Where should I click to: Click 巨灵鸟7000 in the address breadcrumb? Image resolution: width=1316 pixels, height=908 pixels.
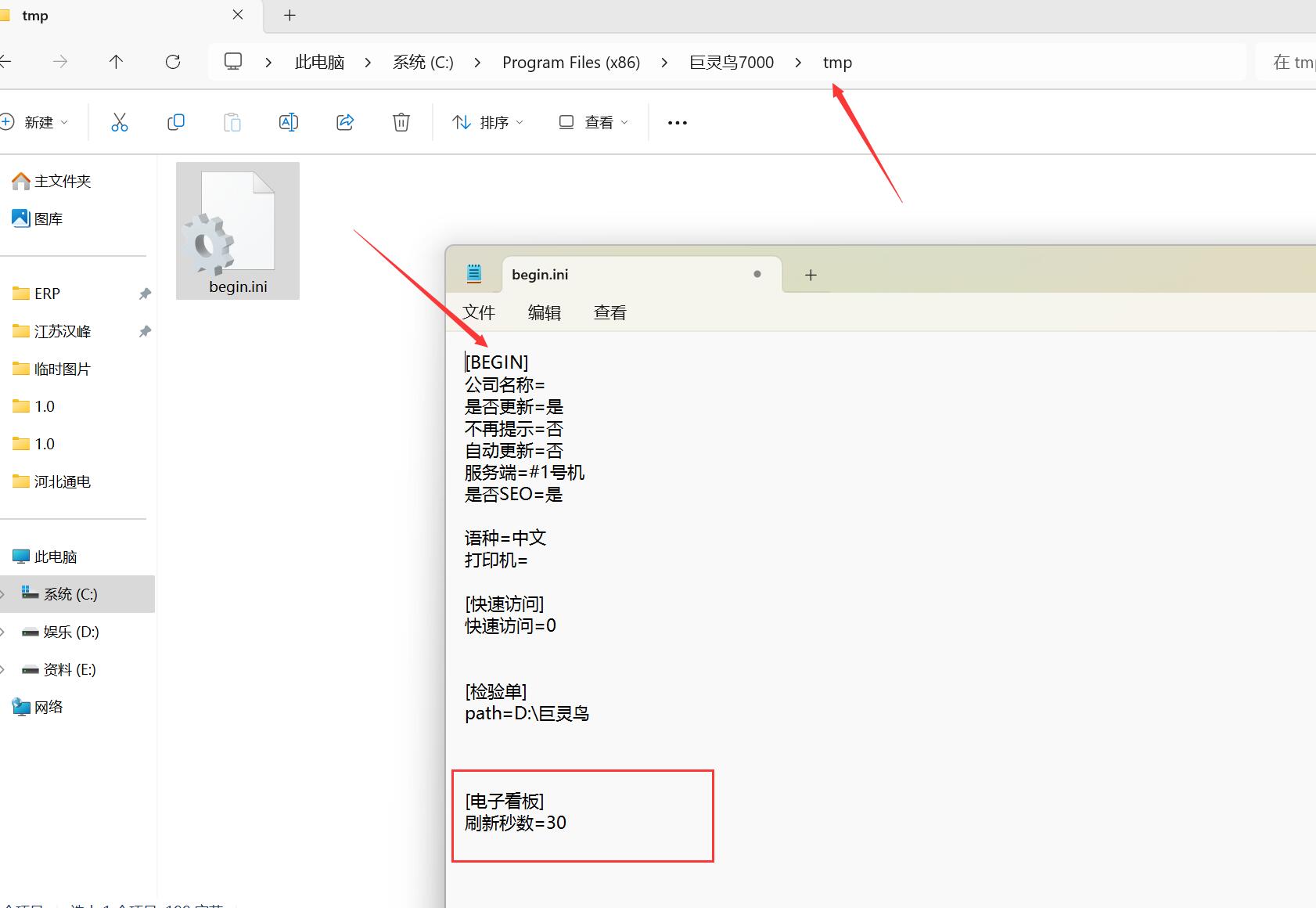coord(732,63)
